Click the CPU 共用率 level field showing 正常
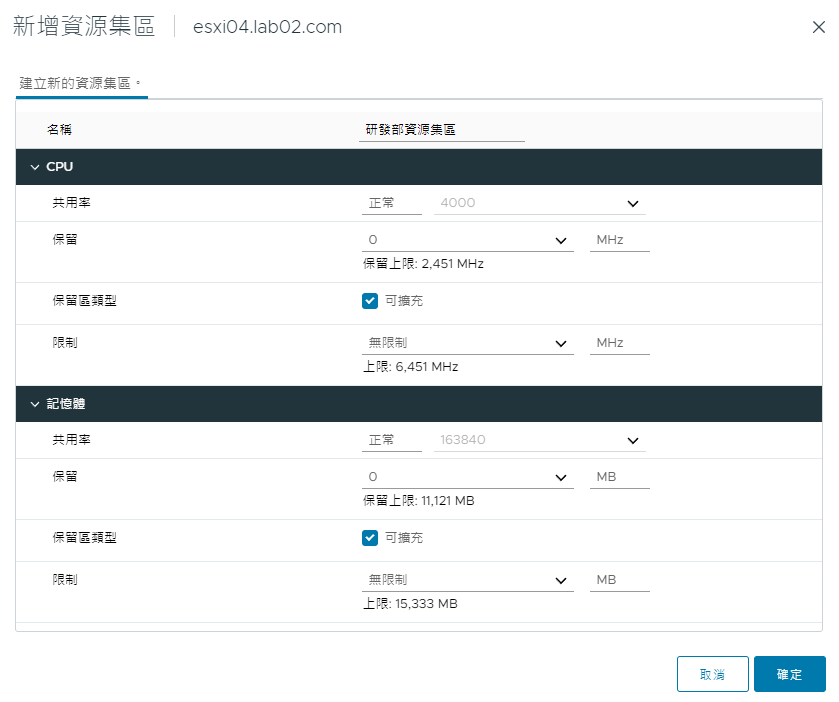 392,203
